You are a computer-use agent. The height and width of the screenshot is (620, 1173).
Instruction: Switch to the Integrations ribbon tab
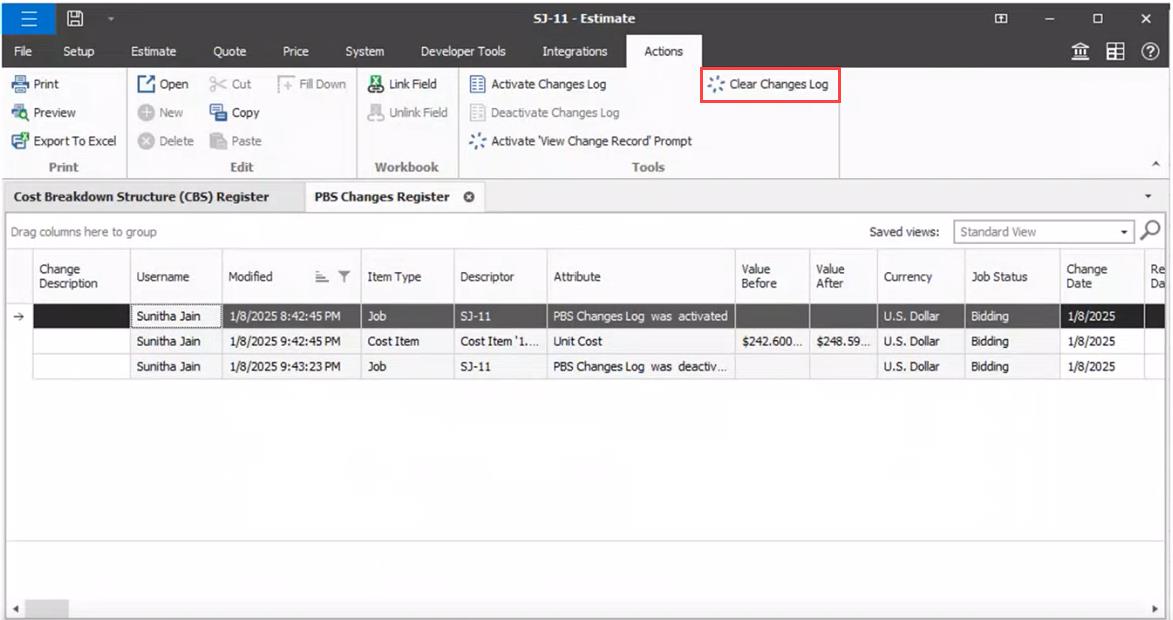point(575,50)
